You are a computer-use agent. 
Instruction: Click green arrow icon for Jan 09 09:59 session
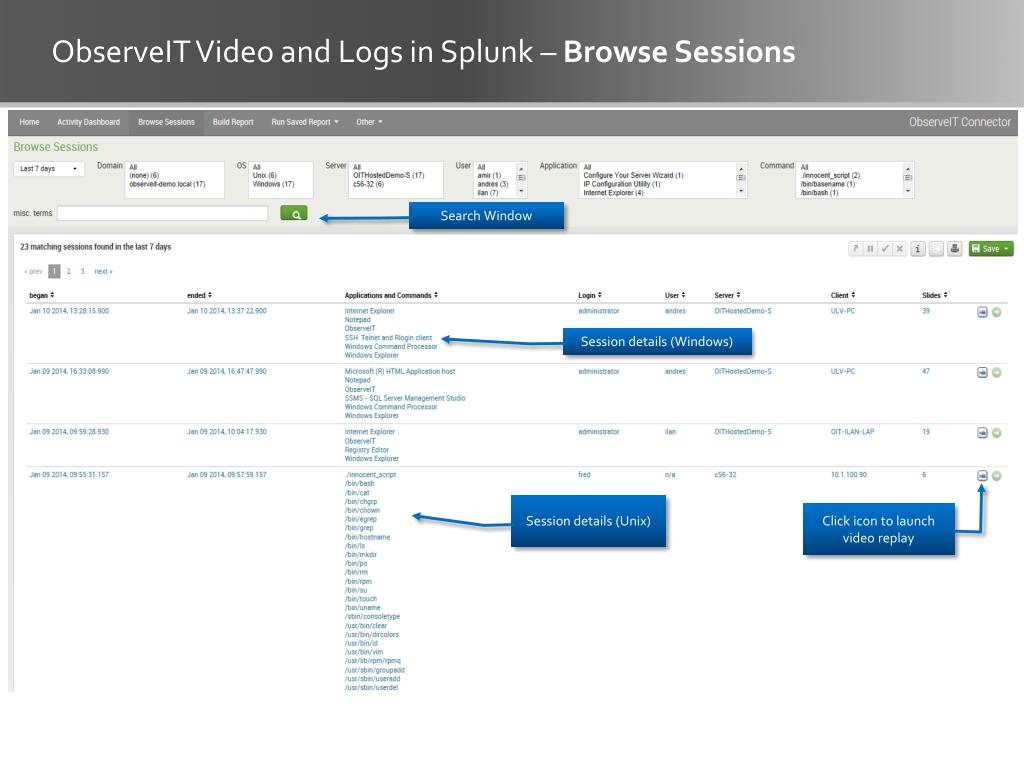[x=997, y=433]
